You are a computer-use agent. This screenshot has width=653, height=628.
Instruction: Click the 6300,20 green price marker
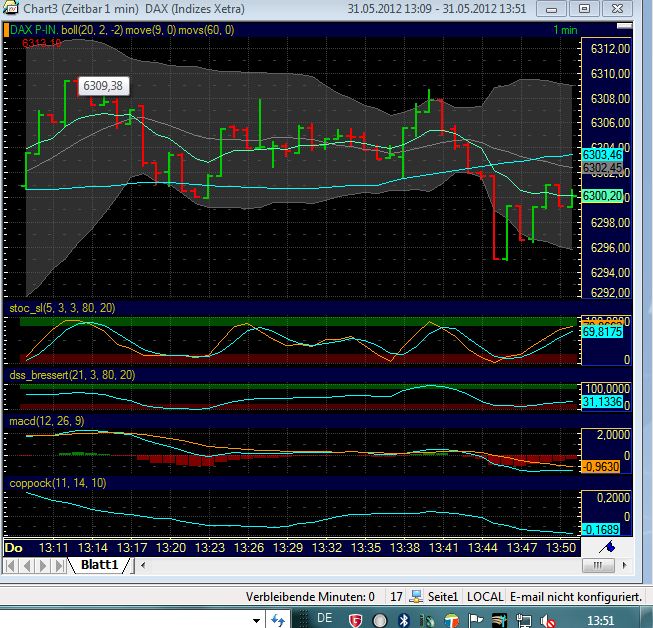[x=602, y=196]
